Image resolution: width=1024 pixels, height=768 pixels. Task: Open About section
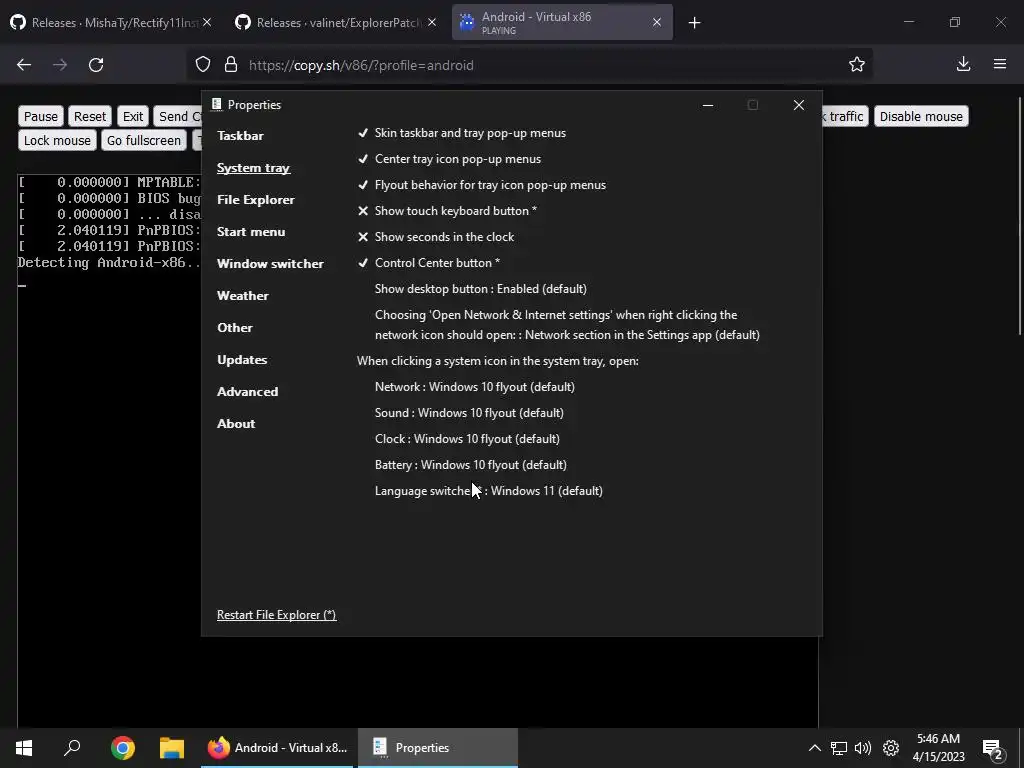(x=236, y=424)
